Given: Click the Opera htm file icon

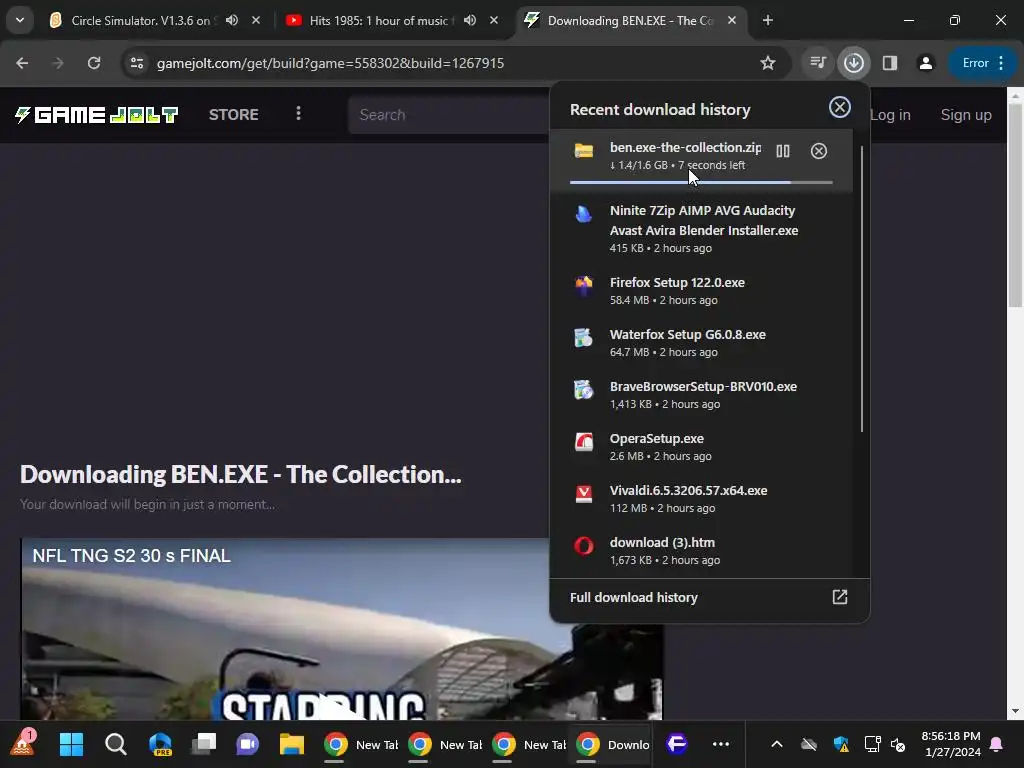Looking at the screenshot, I should click(x=583, y=545).
